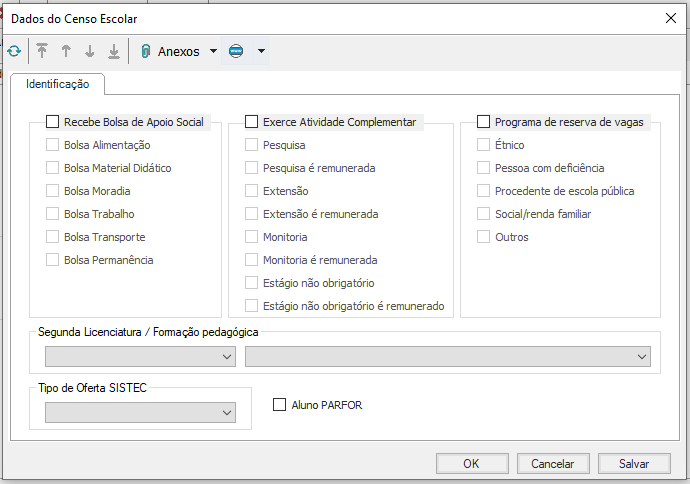Open the Tipo de Oferta SISTEC dropdown

click(140, 413)
